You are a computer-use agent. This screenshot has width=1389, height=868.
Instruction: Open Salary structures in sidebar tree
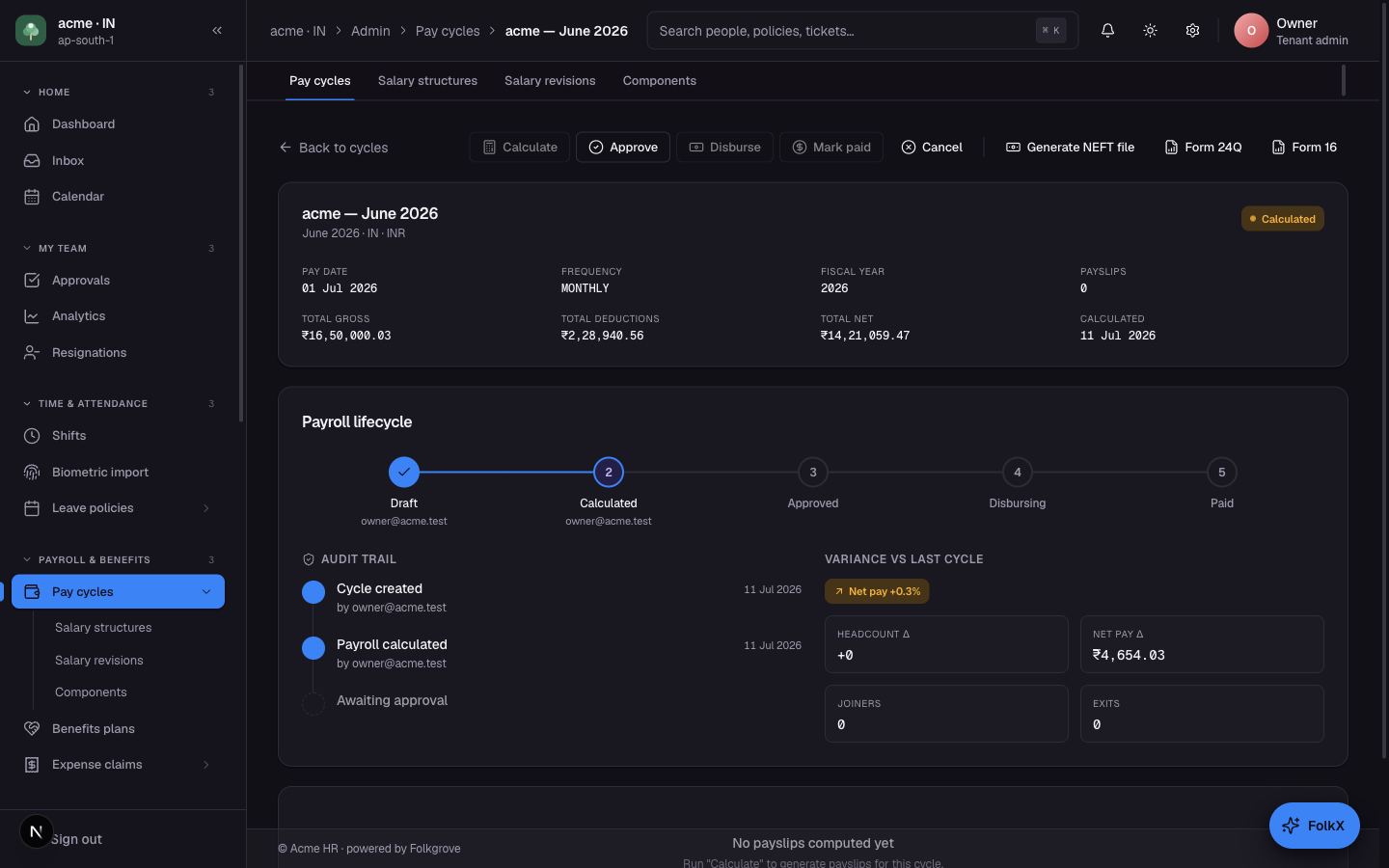click(x=103, y=628)
